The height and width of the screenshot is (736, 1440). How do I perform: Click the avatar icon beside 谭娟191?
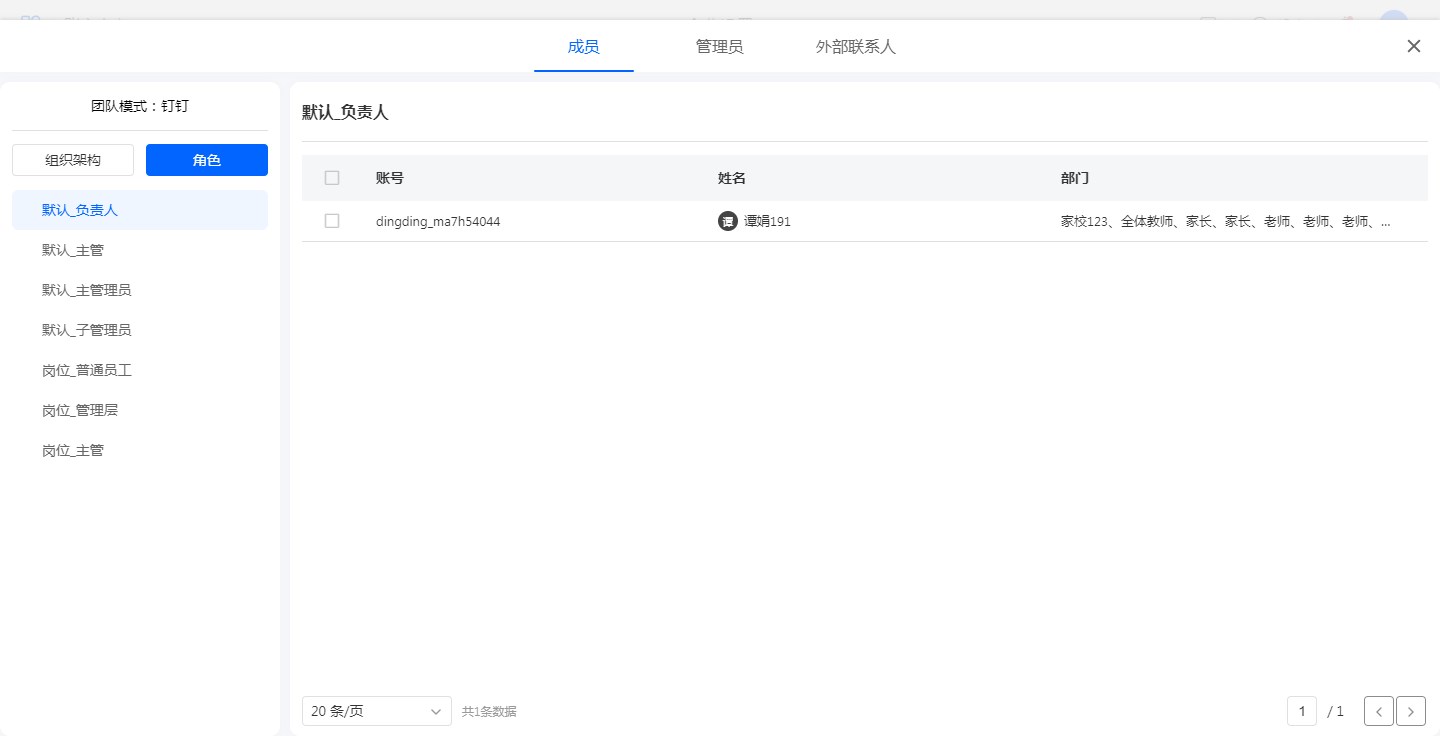click(x=727, y=221)
